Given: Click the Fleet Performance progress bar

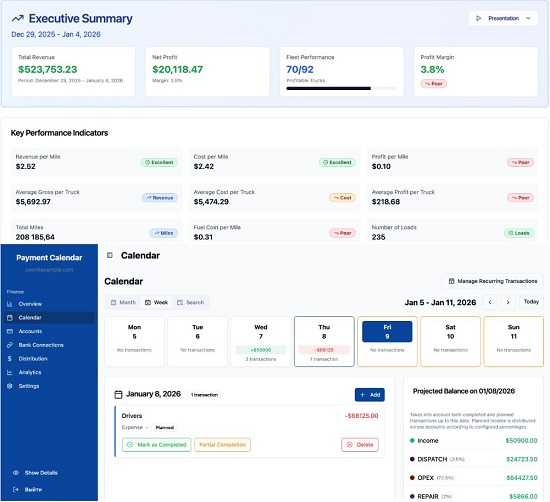Looking at the screenshot, I should pyautogui.click(x=341, y=88).
